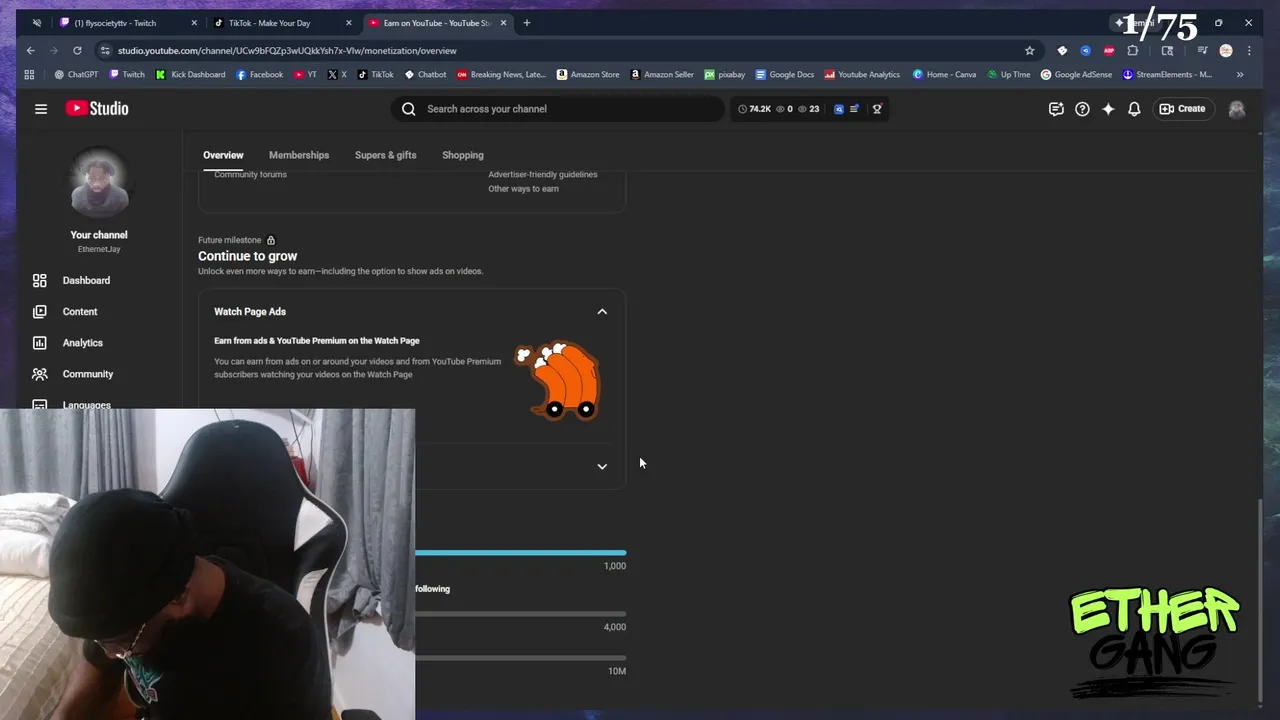1280x720 pixels.
Task: Collapse the Watch Page Ads section
Action: click(602, 312)
